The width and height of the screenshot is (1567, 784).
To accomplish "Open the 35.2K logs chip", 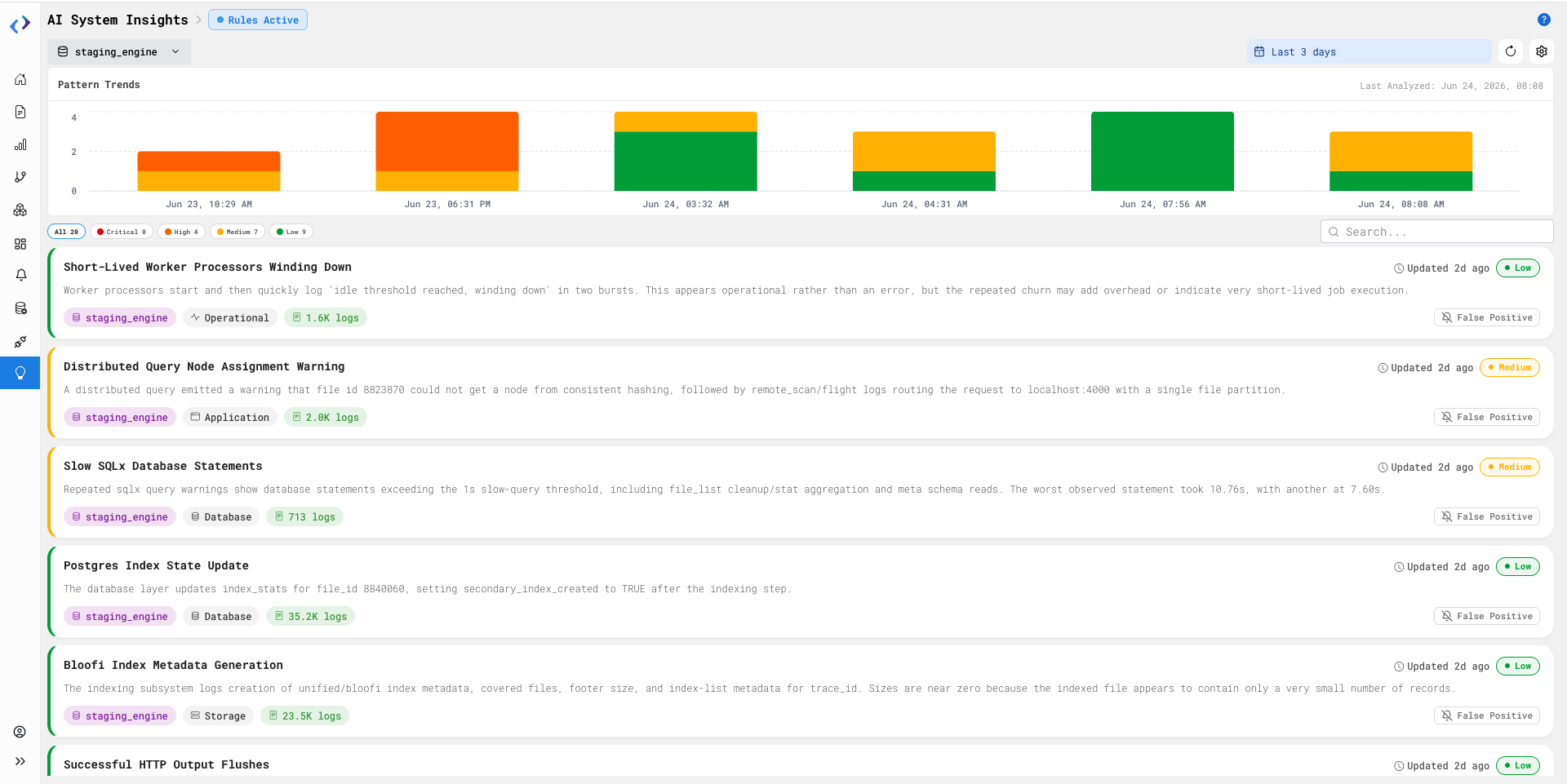I will [311, 616].
